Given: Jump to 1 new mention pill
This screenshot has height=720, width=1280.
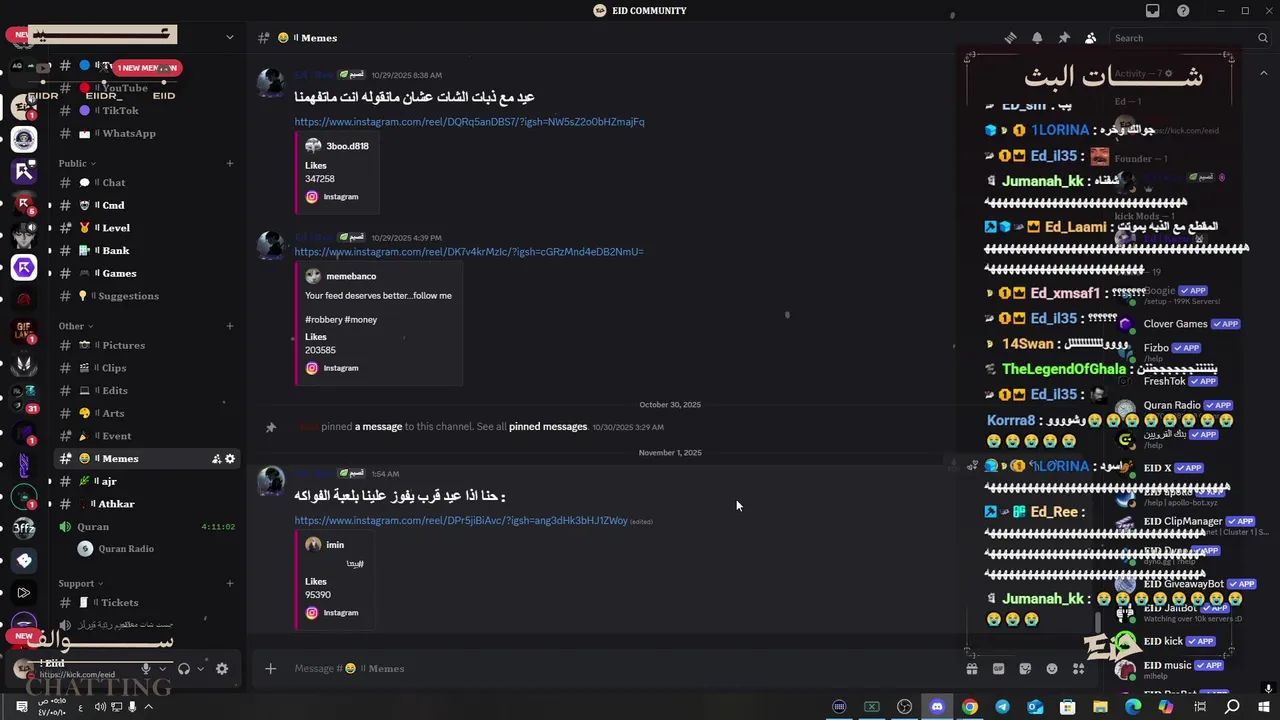Looking at the screenshot, I should (147, 68).
